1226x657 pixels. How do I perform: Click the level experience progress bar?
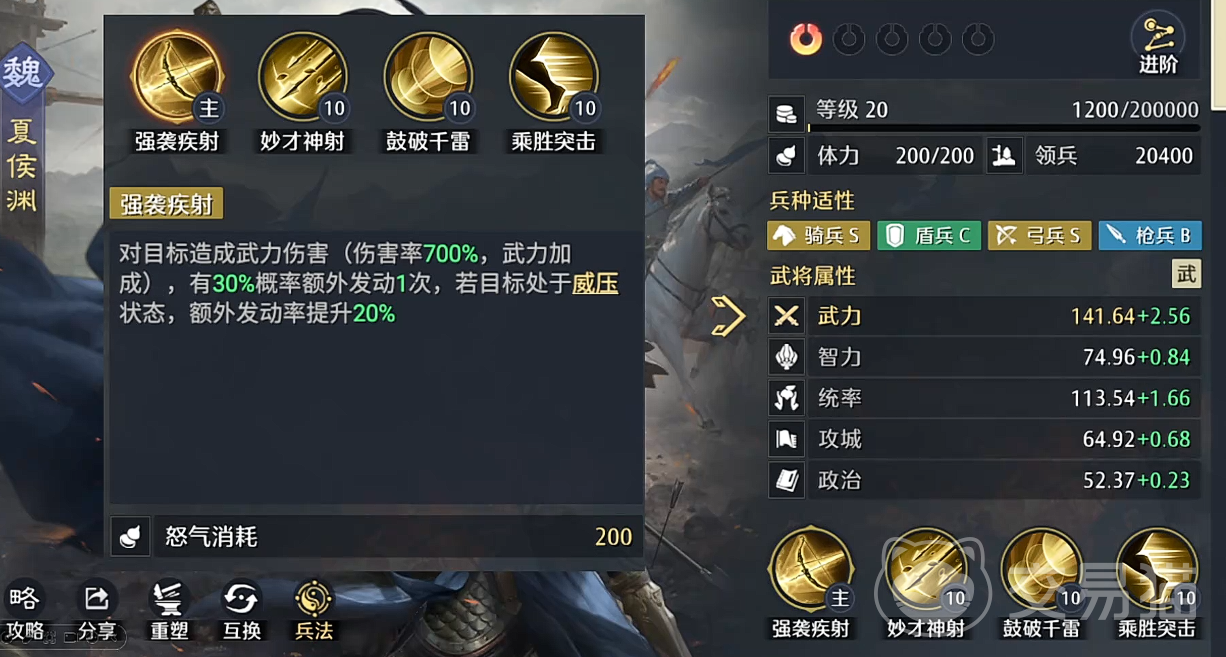1003,128
